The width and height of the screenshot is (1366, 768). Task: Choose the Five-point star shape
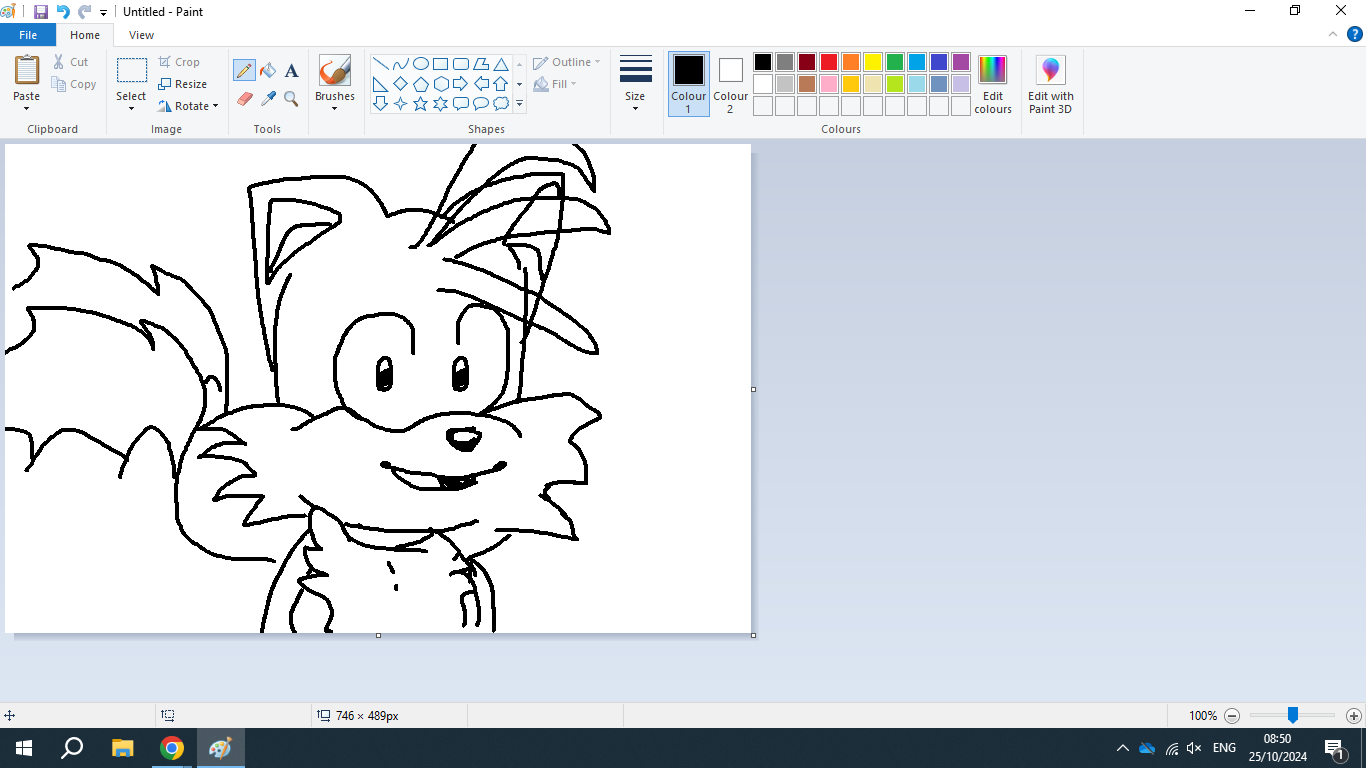click(x=421, y=103)
